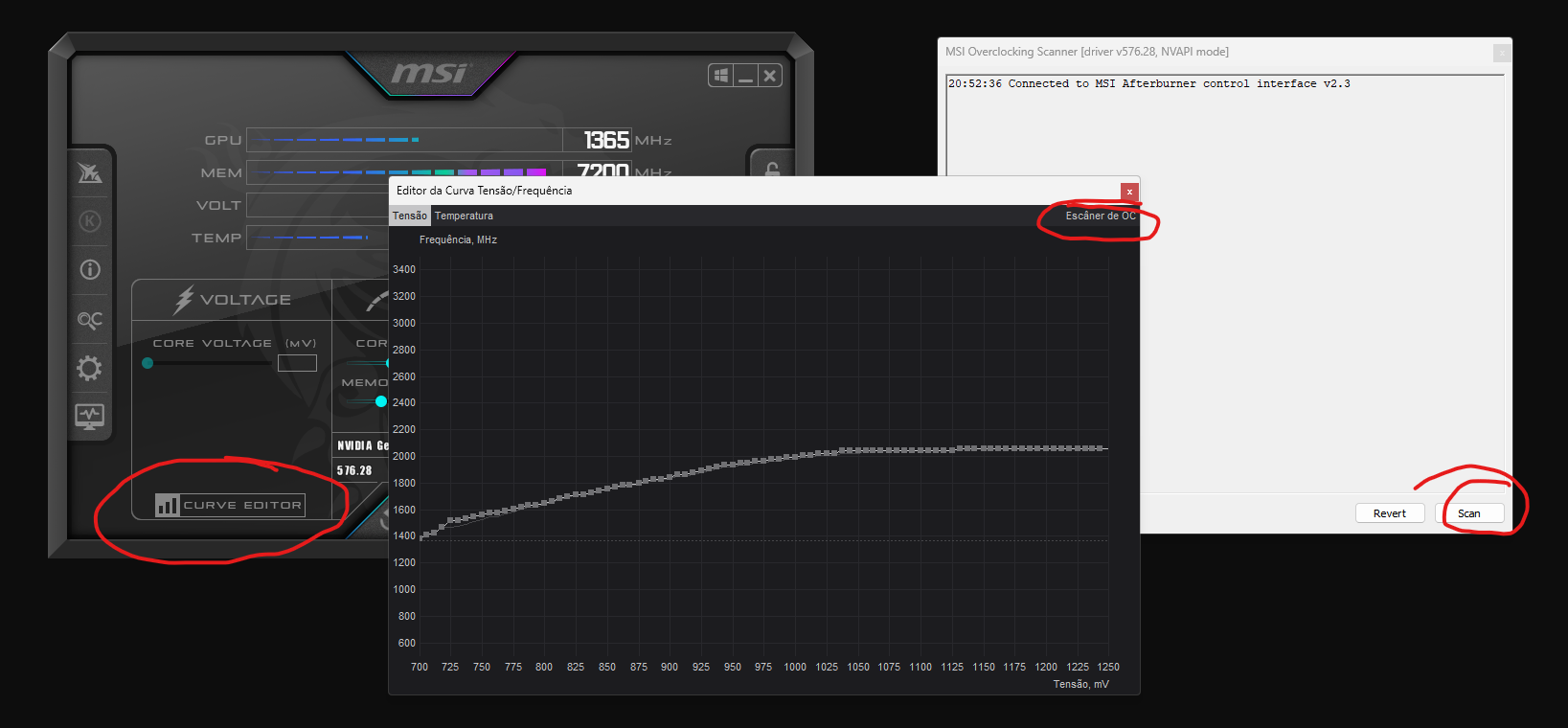Viewport: 1568px width, 728px height.
Task: Toggle the padlock icon on Afterburner right edge
Action: (x=772, y=169)
